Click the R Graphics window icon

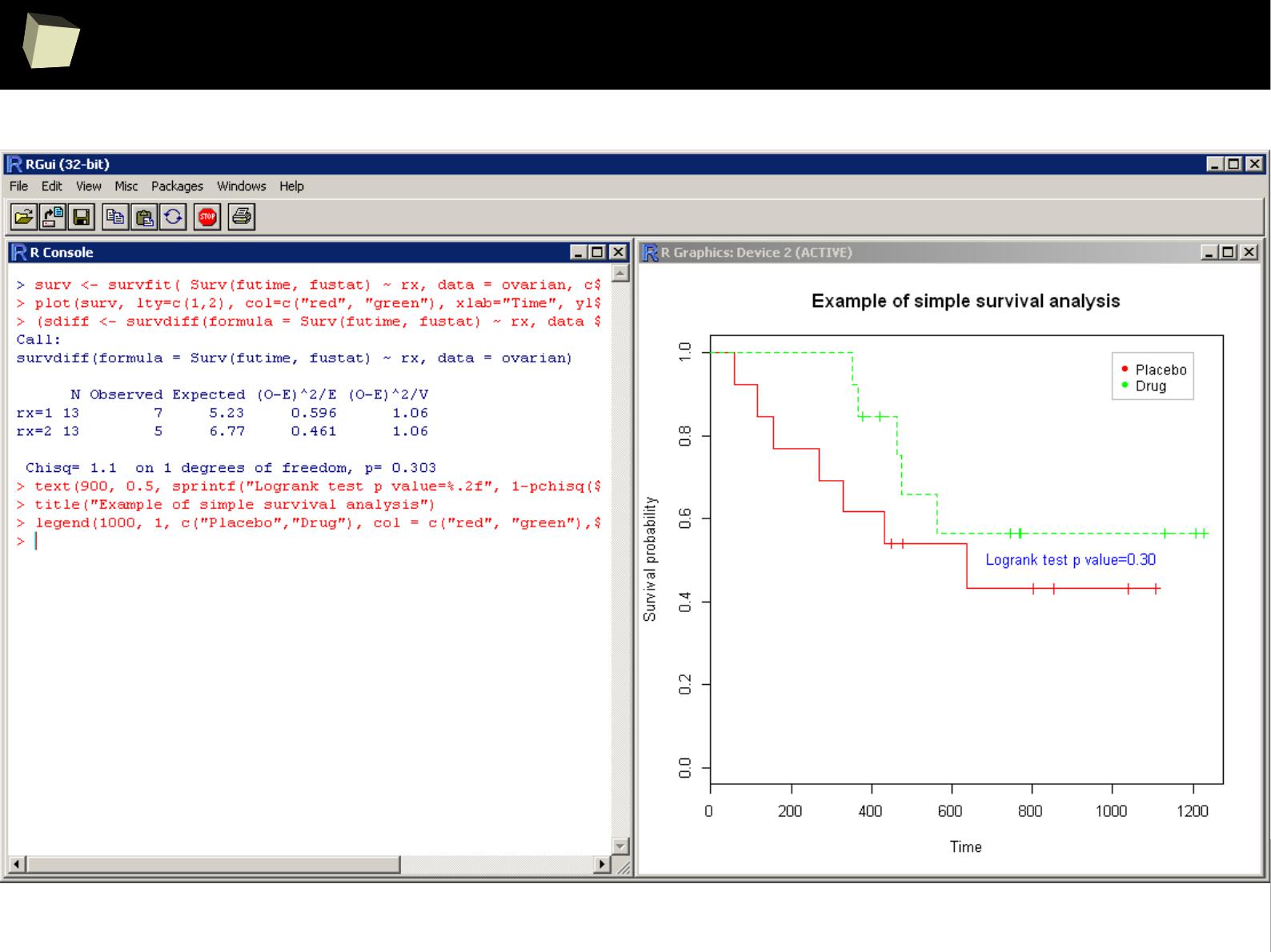point(650,252)
